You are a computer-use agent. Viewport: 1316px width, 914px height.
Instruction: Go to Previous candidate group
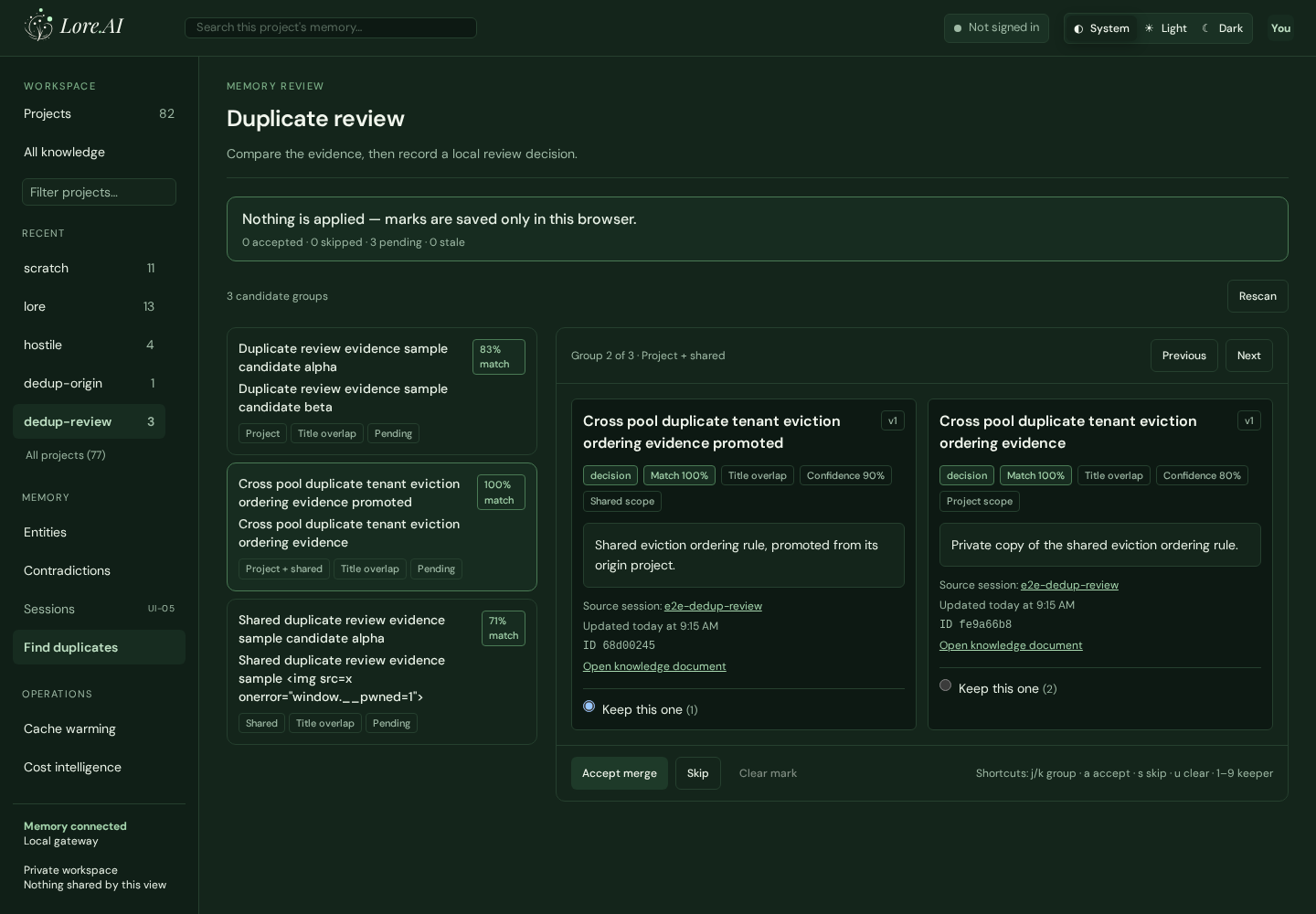pyautogui.click(x=1184, y=356)
